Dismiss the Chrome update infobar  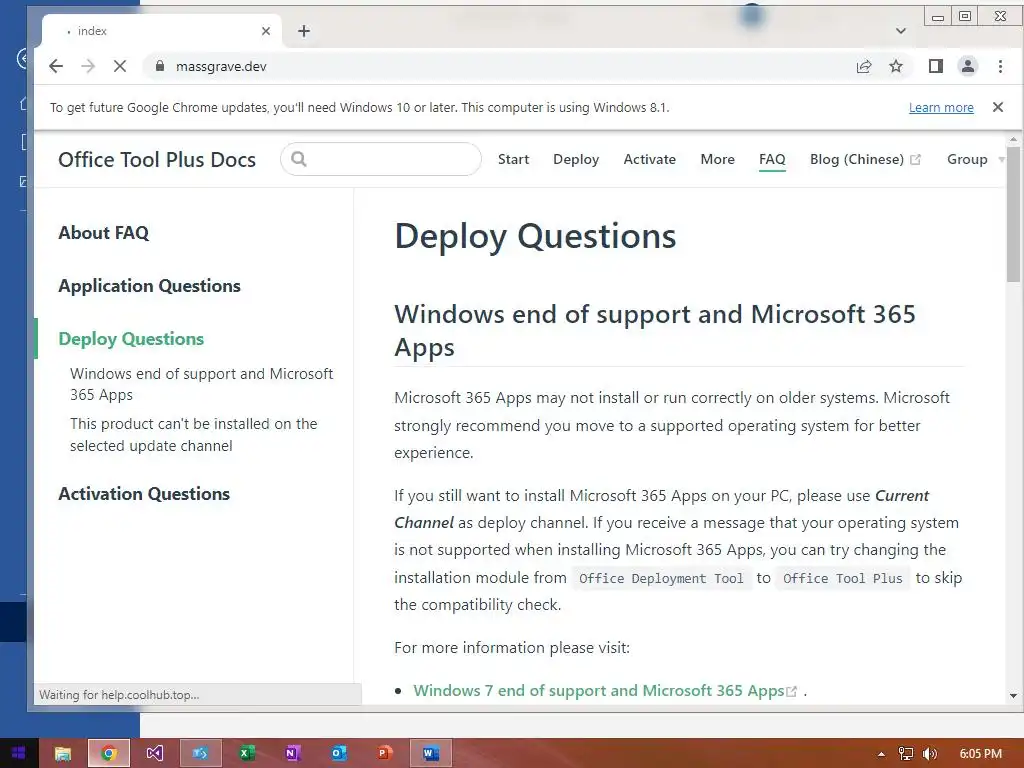[998, 107]
